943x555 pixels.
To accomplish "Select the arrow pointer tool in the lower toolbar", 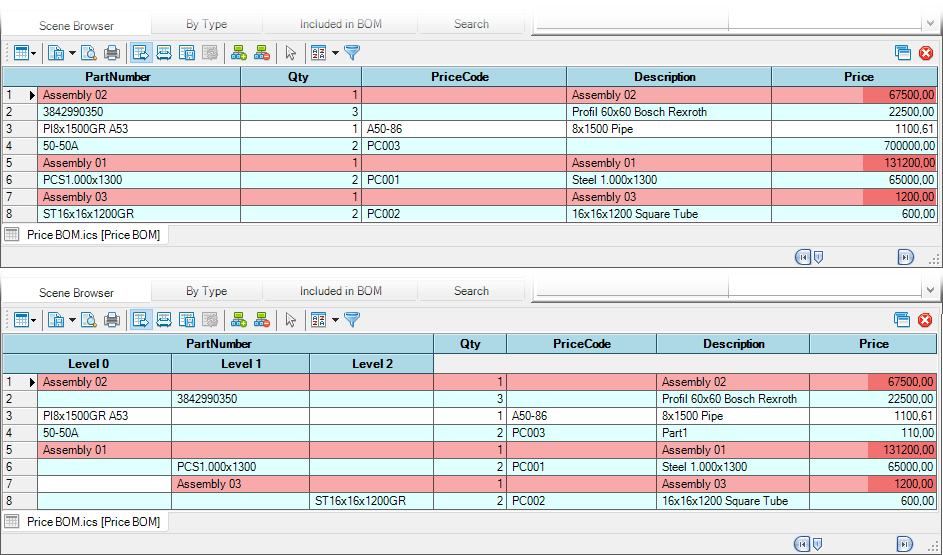I will (x=291, y=320).
